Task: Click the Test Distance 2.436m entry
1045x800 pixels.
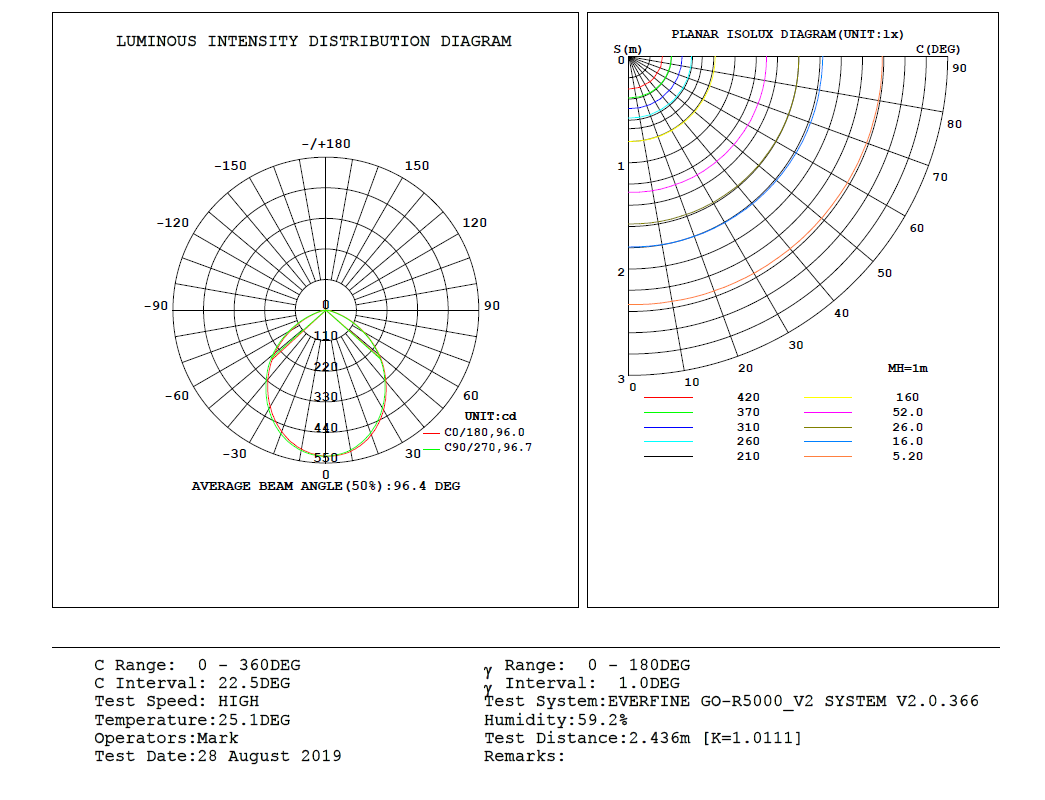Action: tap(642, 738)
